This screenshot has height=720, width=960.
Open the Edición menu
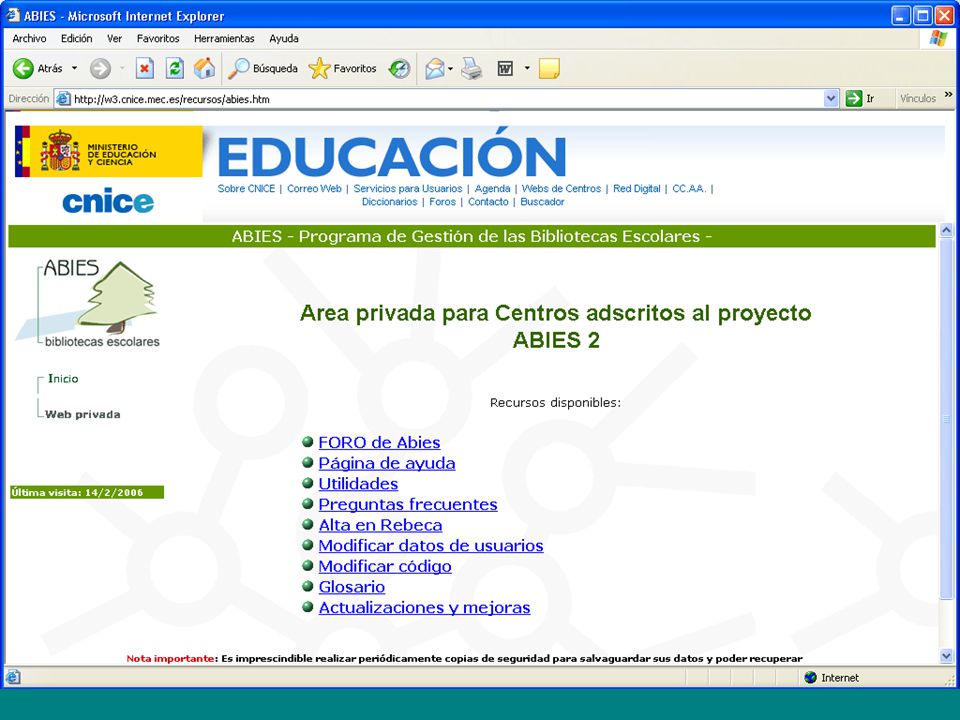(77, 39)
